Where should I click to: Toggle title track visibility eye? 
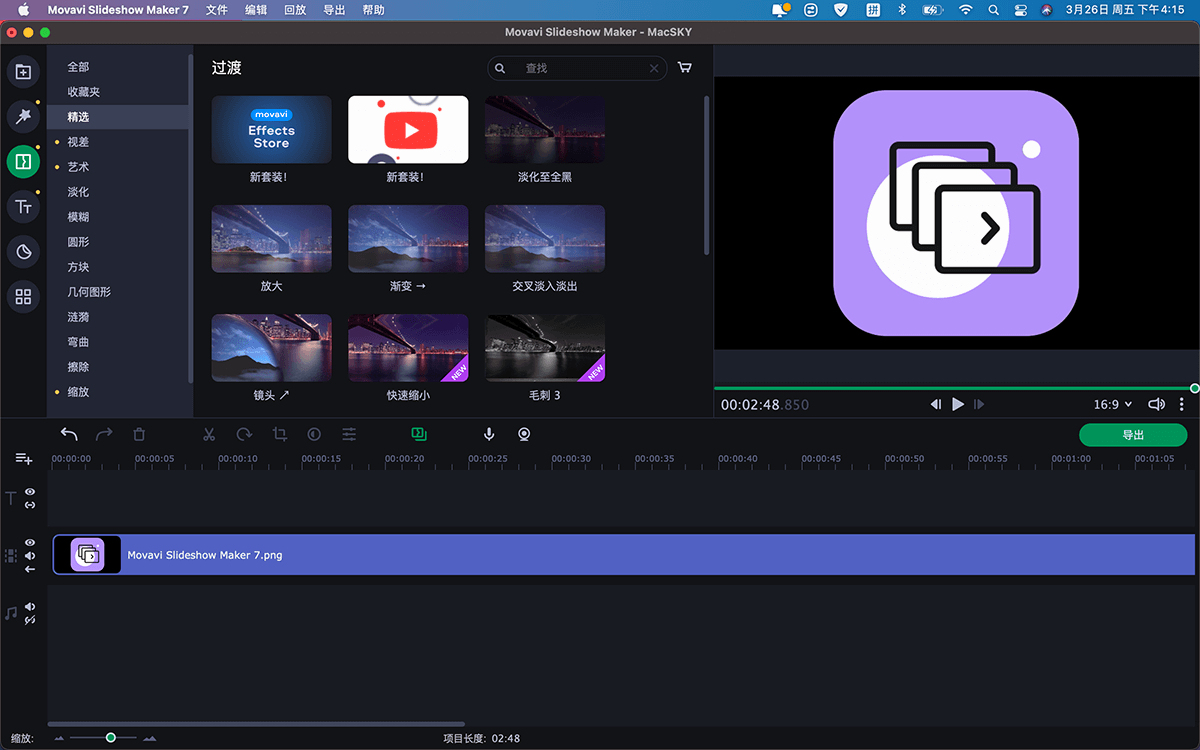point(30,492)
